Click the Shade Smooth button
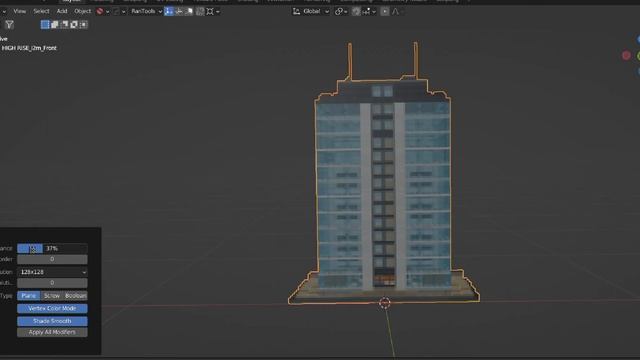640x360 pixels. click(x=52, y=321)
